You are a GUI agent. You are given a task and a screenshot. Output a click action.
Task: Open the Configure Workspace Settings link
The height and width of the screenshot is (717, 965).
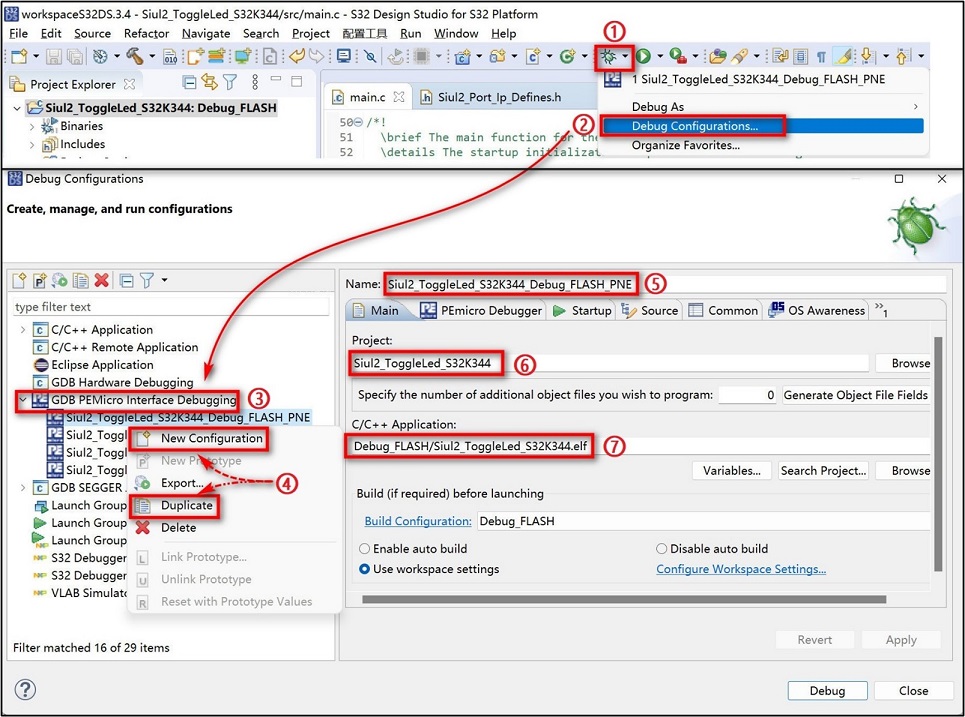pyautogui.click(x=741, y=569)
